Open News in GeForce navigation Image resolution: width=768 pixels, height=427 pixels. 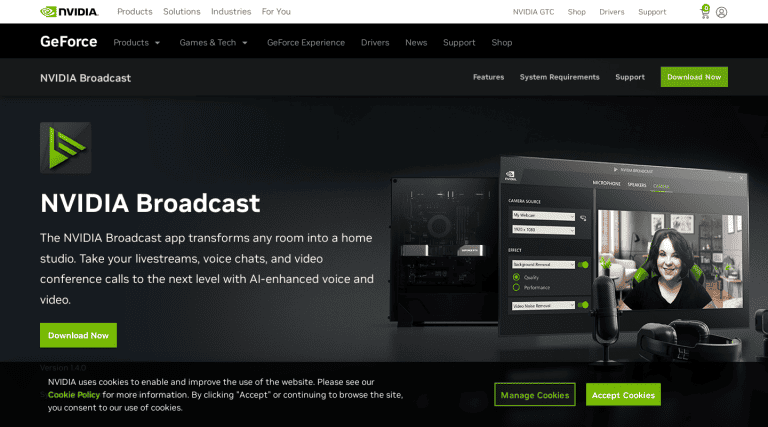(416, 43)
